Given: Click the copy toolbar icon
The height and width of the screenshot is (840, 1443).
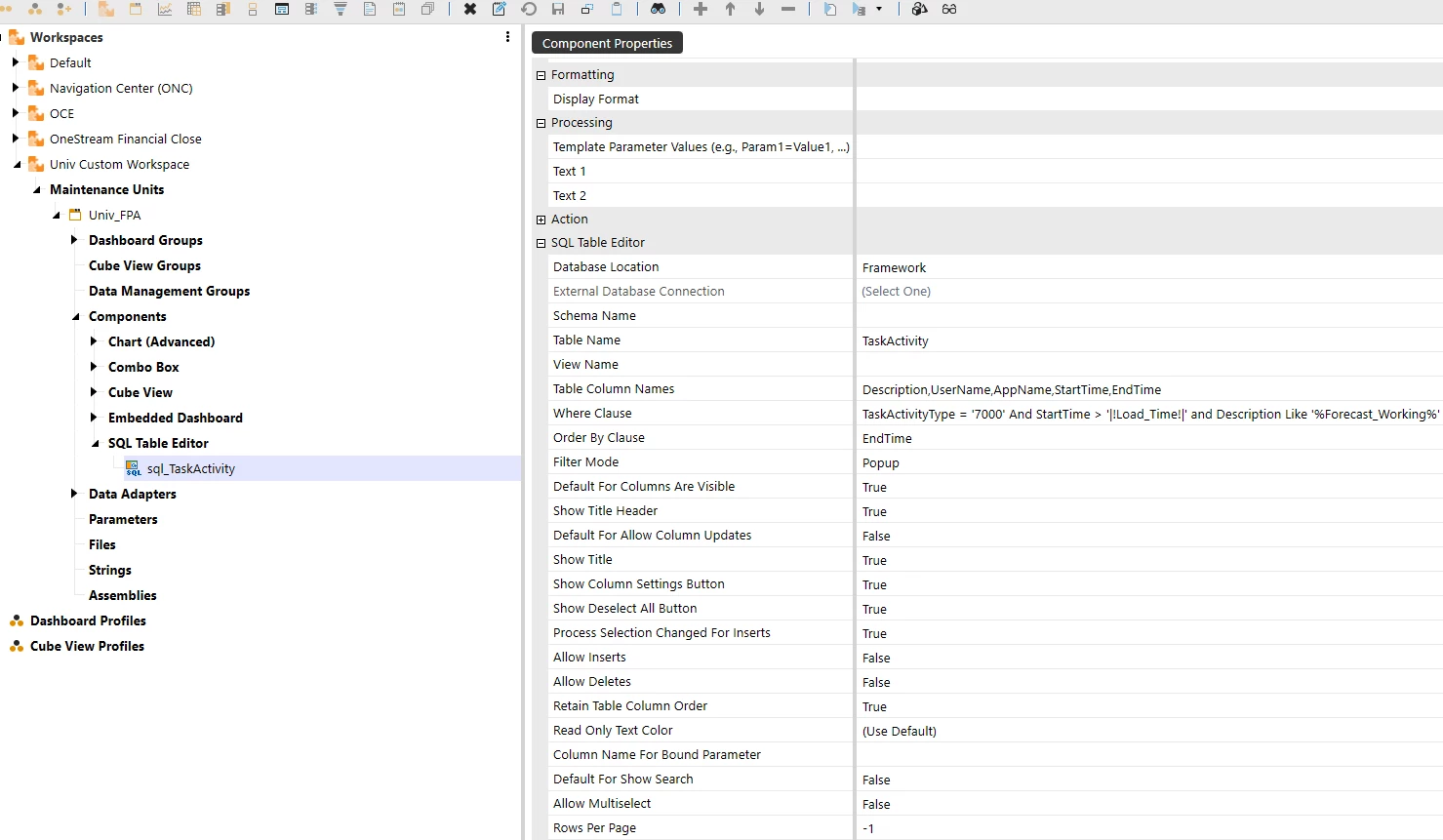Looking at the screenshot, I should click(587, 9).
